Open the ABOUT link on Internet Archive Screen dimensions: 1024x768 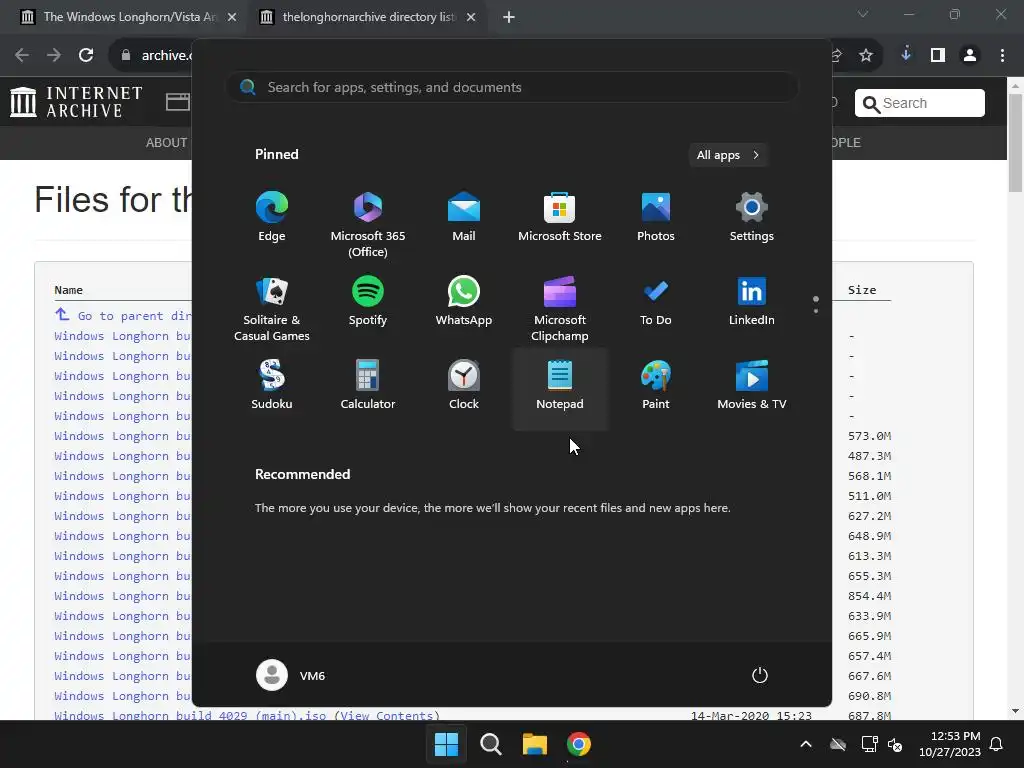pyautogui.click(x=167, y=142)
